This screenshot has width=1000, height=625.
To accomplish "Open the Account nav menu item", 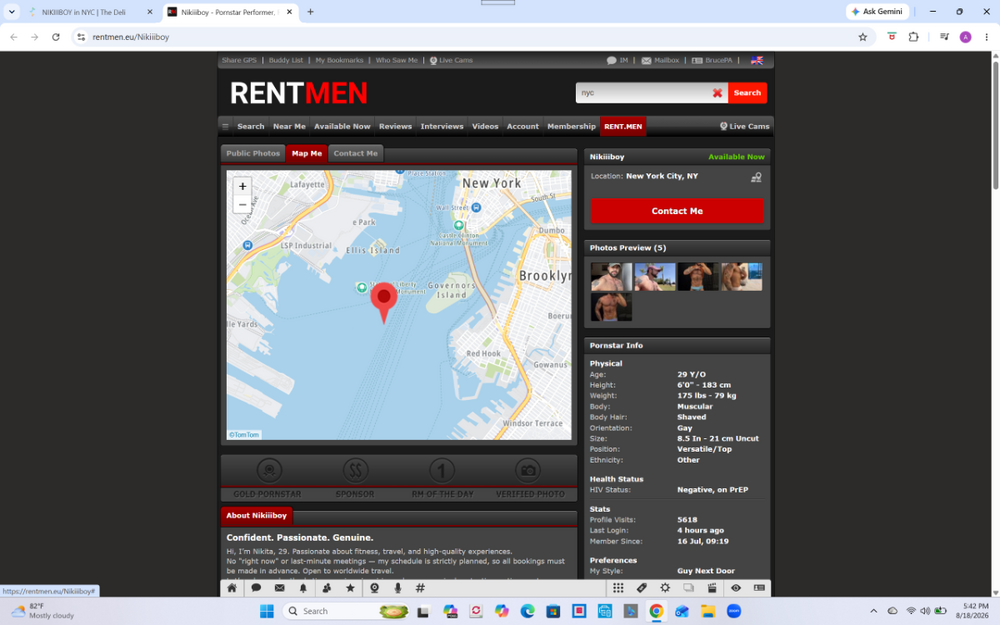I will (x=523, y=126).
